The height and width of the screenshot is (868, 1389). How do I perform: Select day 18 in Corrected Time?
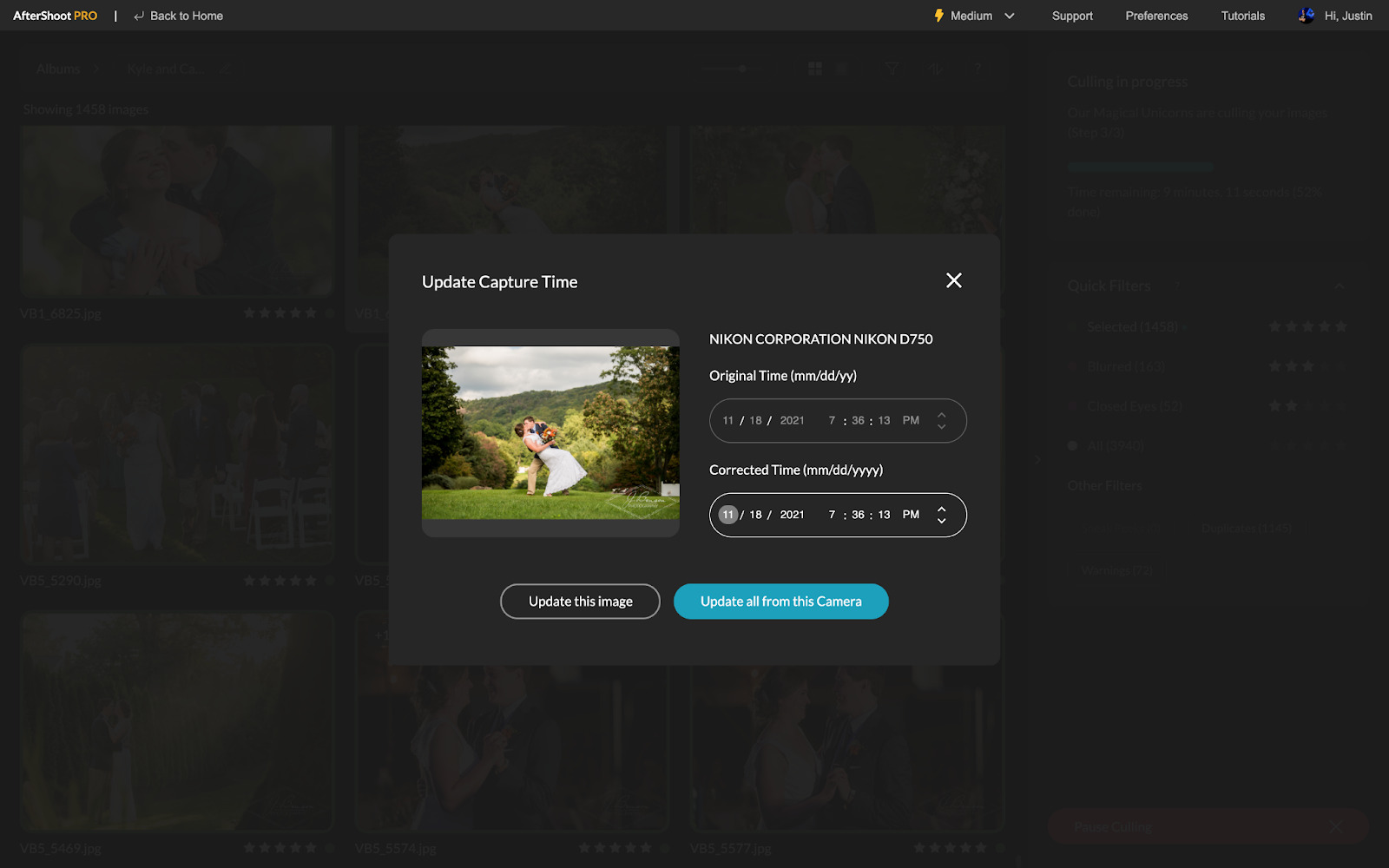click(x=755, y=515)
